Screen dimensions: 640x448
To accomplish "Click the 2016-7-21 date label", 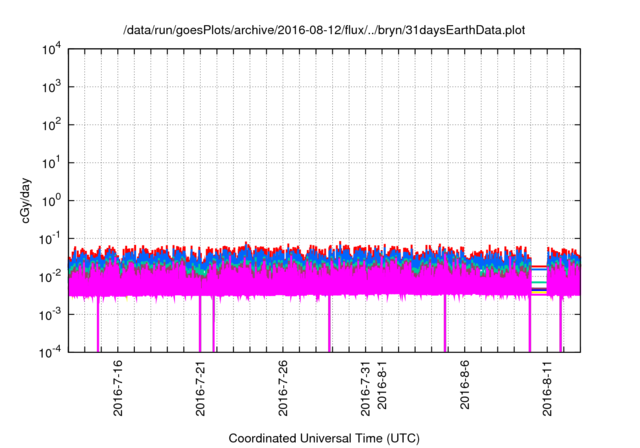I will (200, 388).
